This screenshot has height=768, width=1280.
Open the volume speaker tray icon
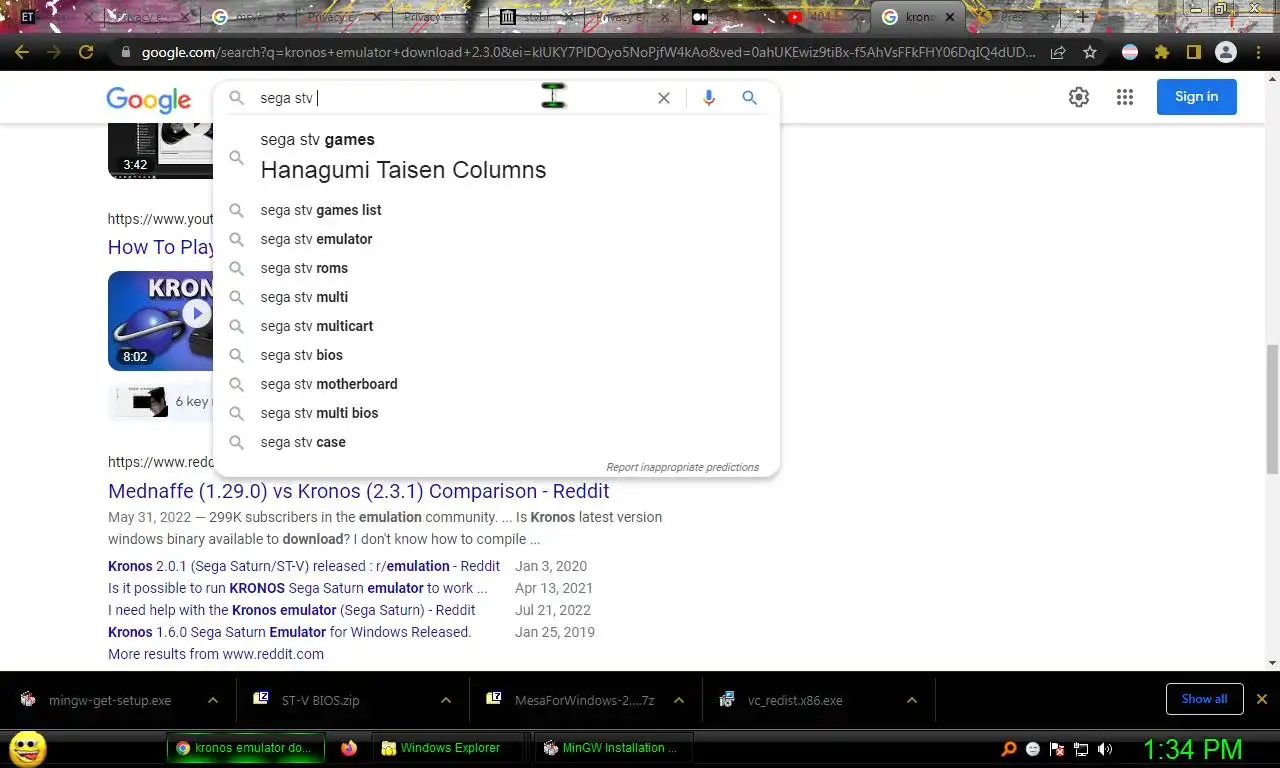(1105, 749)
